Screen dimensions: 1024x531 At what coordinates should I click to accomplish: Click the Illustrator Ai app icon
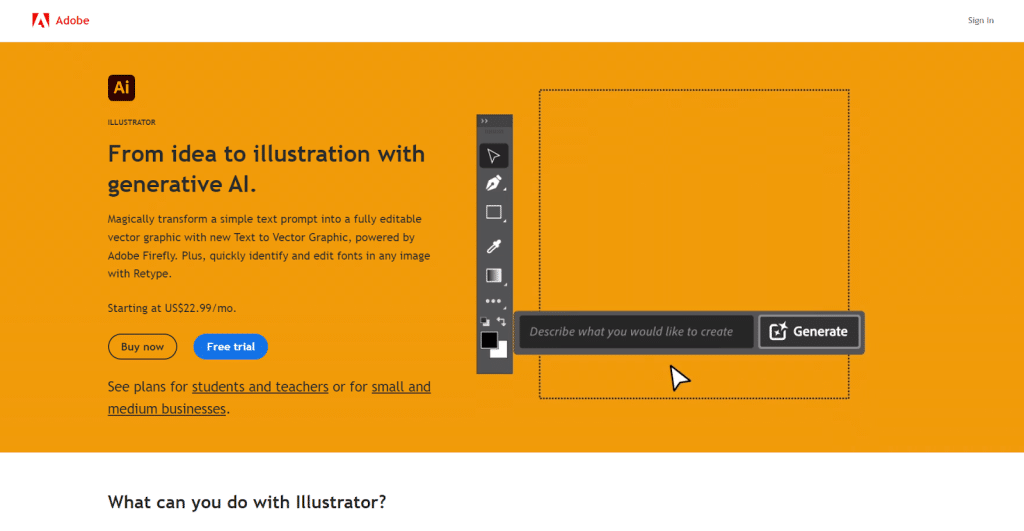(121, 88)
